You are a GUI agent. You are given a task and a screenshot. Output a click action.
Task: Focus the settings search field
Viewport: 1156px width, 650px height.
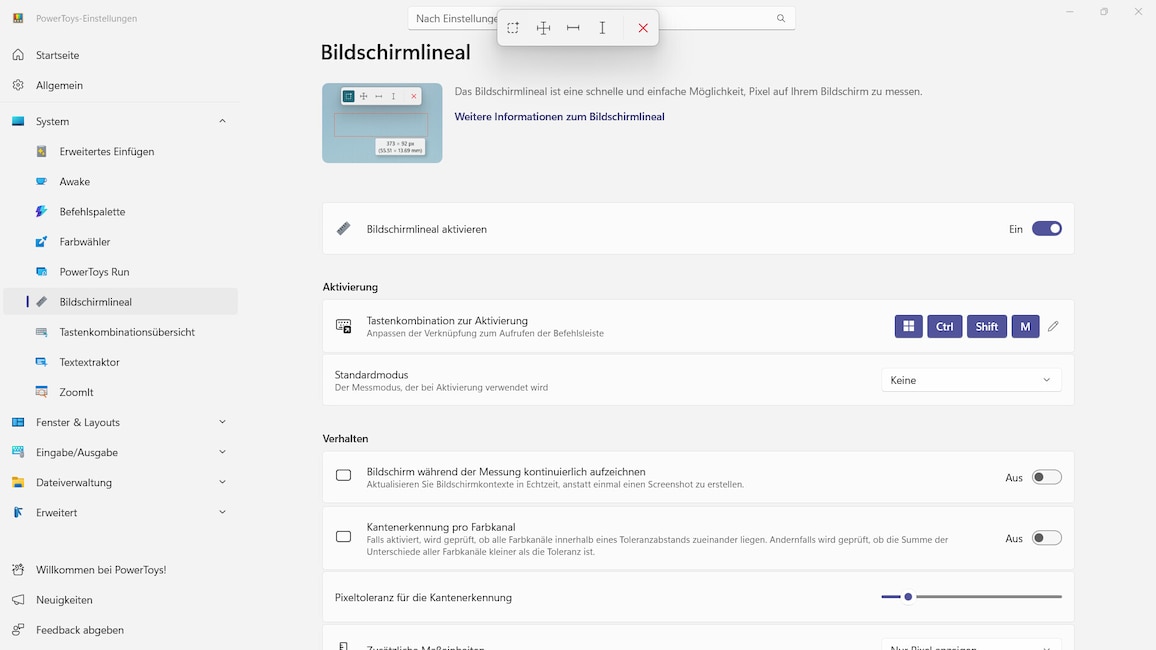(x=601, y=18)
